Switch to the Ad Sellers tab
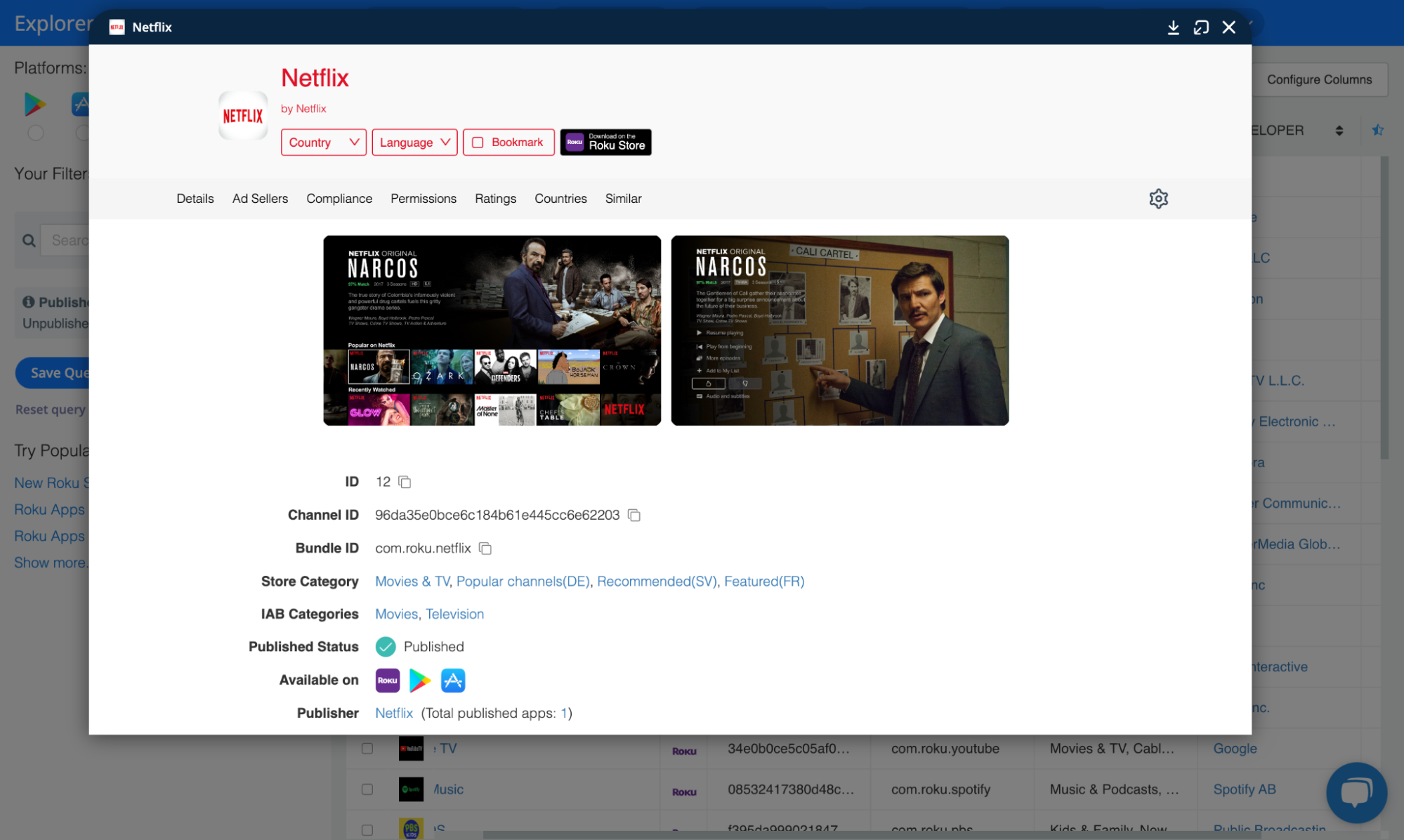This screenshot has height=840, width=1404. coord(260,199)
